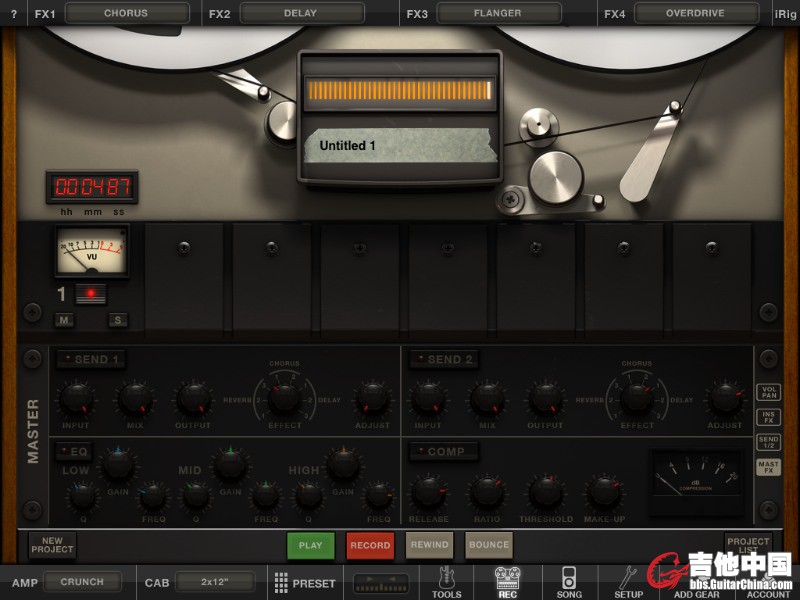Enable the master EQ switch
Viewport: 800px width, 600px height.
74,452
